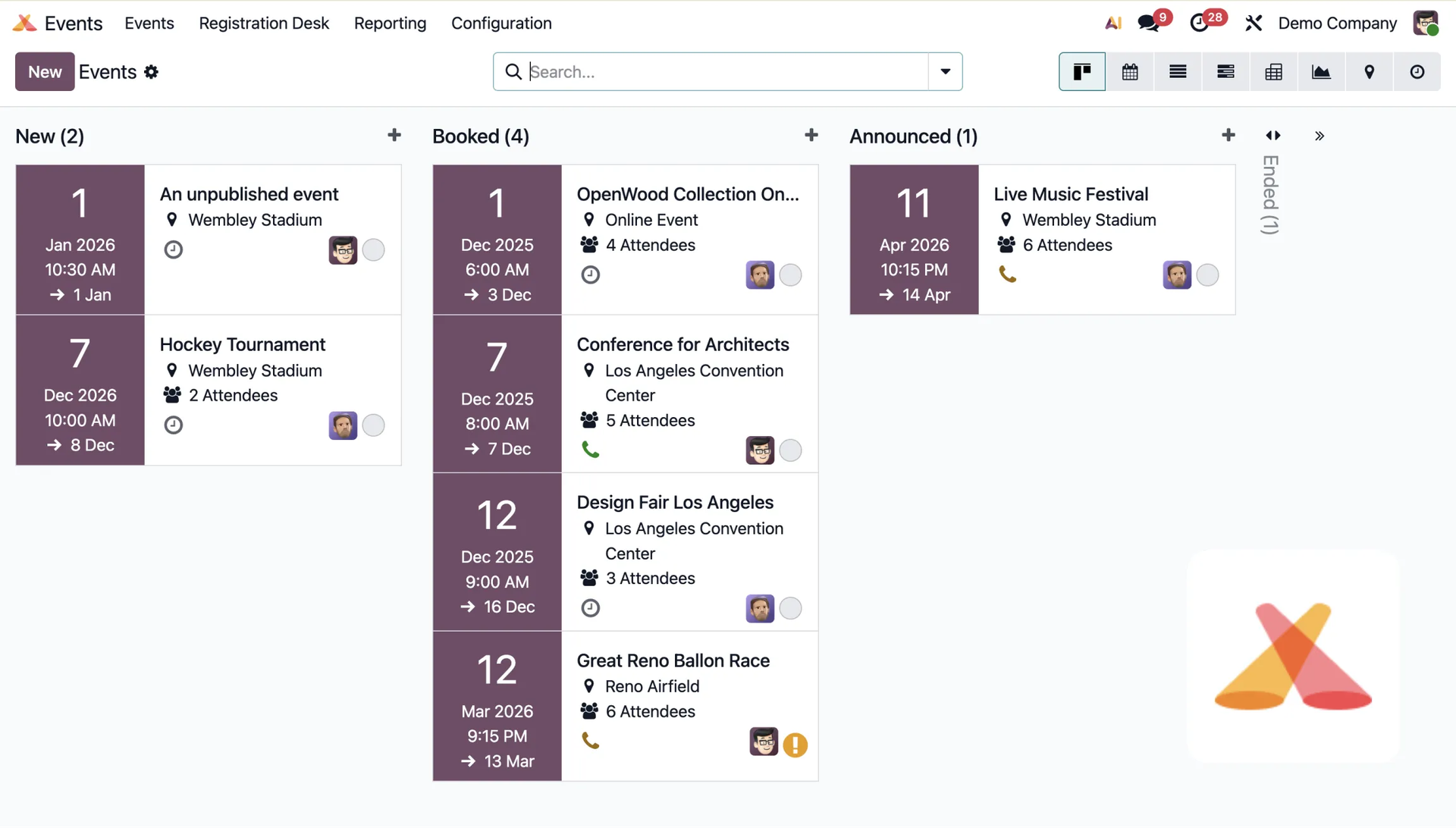Open activity clock on Hockey Tournament
The image size is (1456, 828).
coord(174,425)
